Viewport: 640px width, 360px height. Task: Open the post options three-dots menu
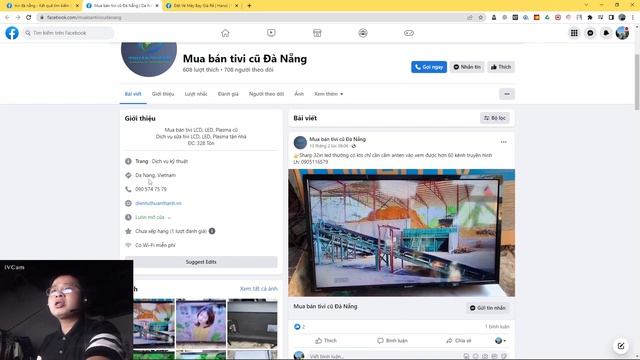504,142
